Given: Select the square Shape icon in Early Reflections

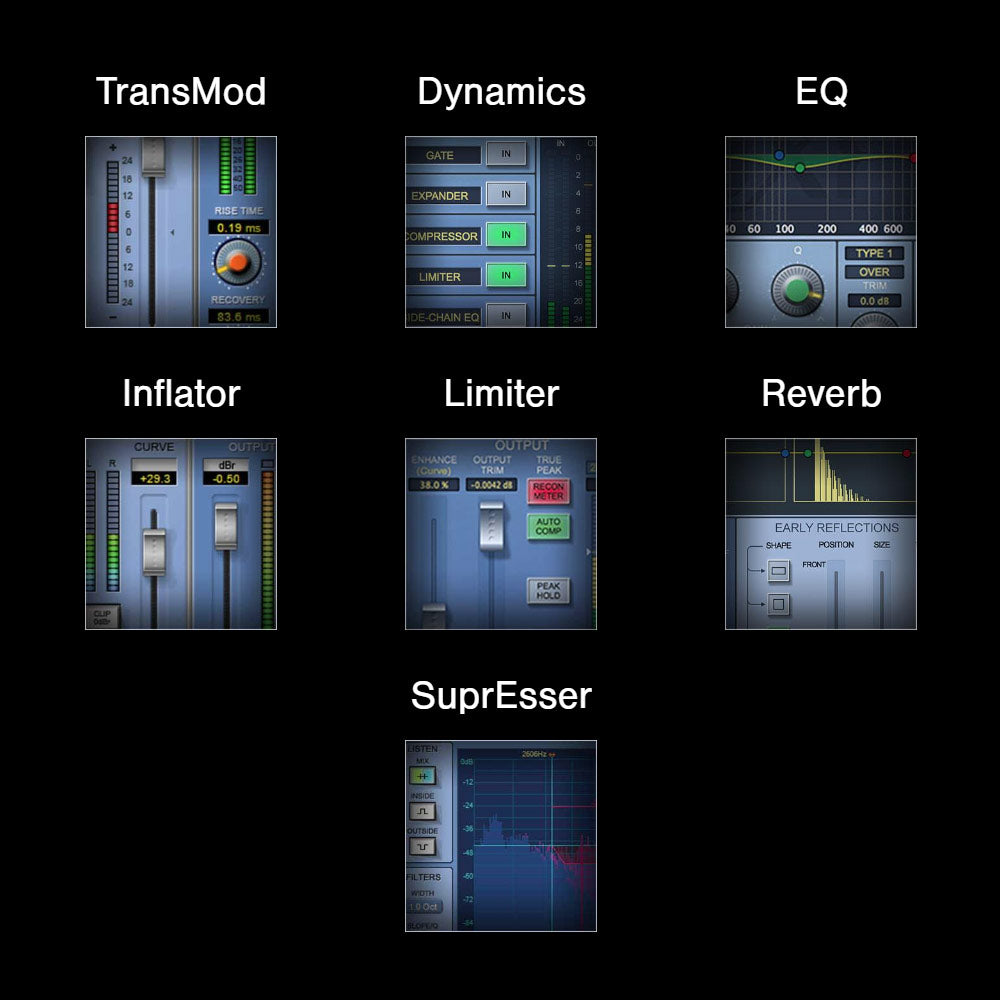Looking at the screenshot, I should click(x=779, y=605).
